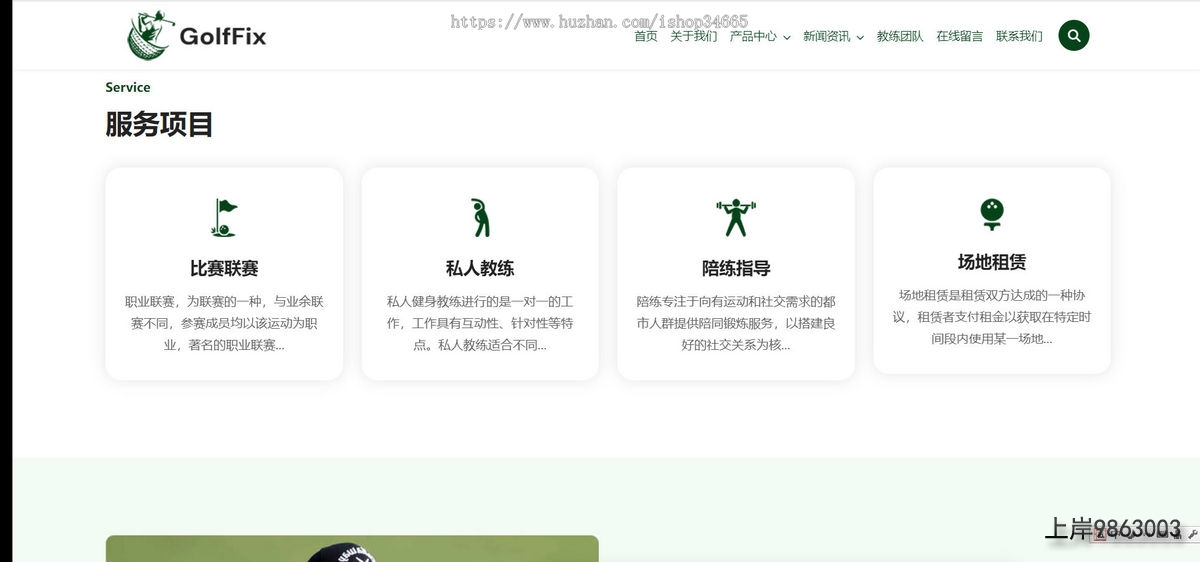
Task: Open the search magnifier button
Action: [x=1074, y=36]
